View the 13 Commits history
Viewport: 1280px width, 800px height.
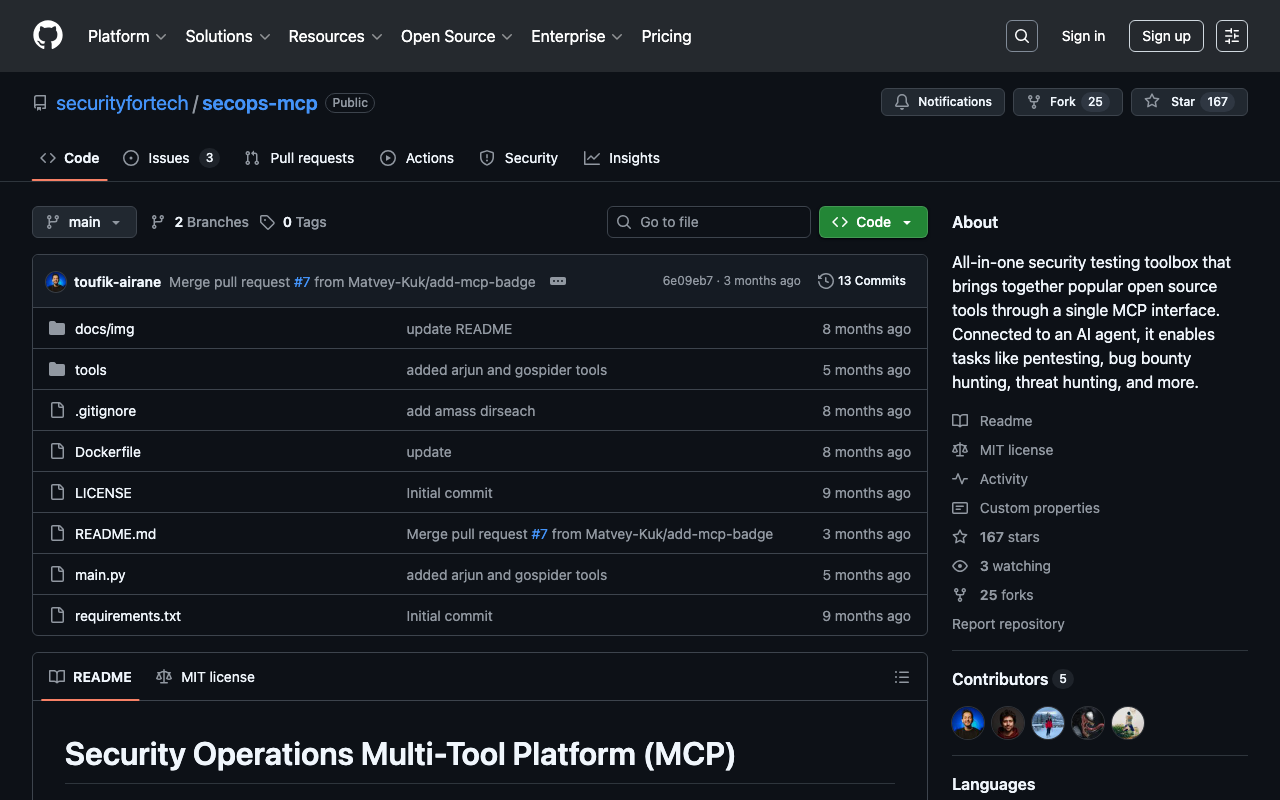[861, 281]
